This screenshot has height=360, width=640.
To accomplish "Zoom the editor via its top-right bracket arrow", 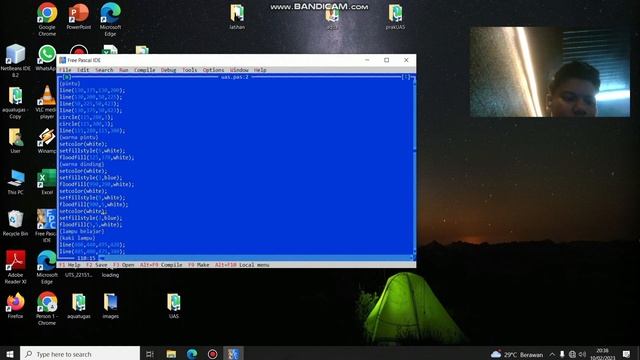I will point(406,77).
